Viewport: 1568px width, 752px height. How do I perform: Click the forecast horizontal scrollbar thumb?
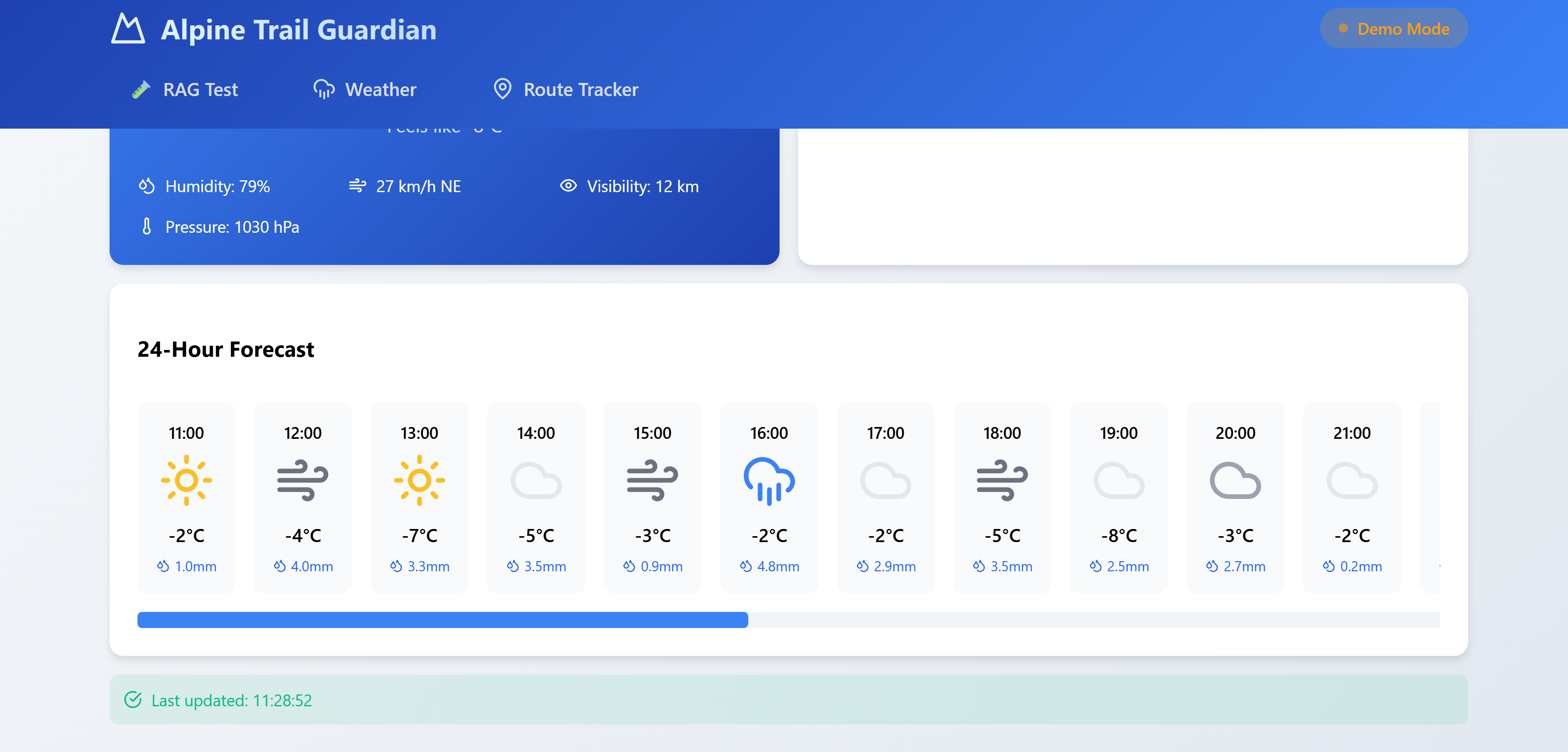[x=442, y=620]
